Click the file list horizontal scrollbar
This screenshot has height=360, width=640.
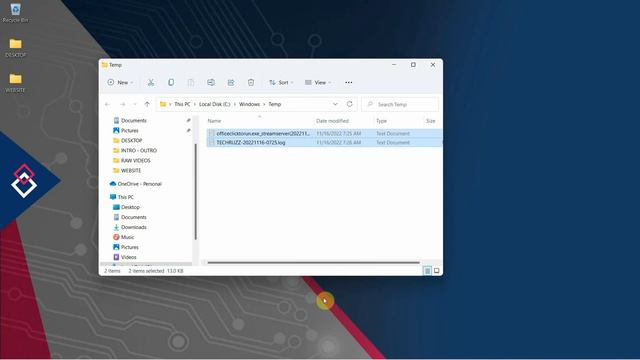pyautogui.click(x=313, y=262)
